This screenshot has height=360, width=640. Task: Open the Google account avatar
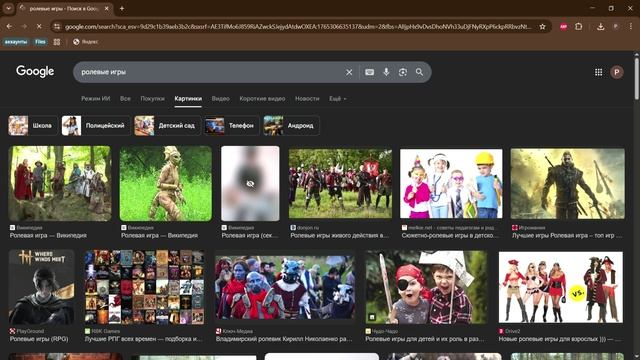pyautogui.click(x=617, y=72)
